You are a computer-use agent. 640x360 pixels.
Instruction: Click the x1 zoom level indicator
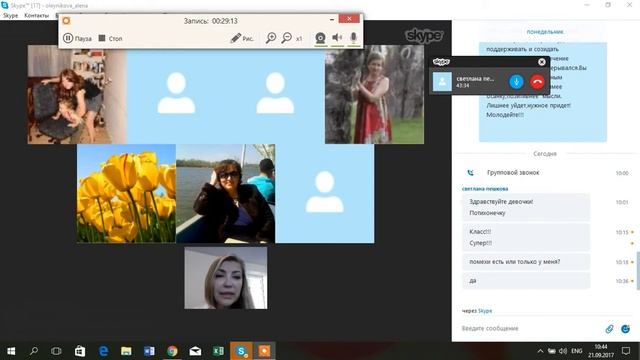click(x=299, y=39)
